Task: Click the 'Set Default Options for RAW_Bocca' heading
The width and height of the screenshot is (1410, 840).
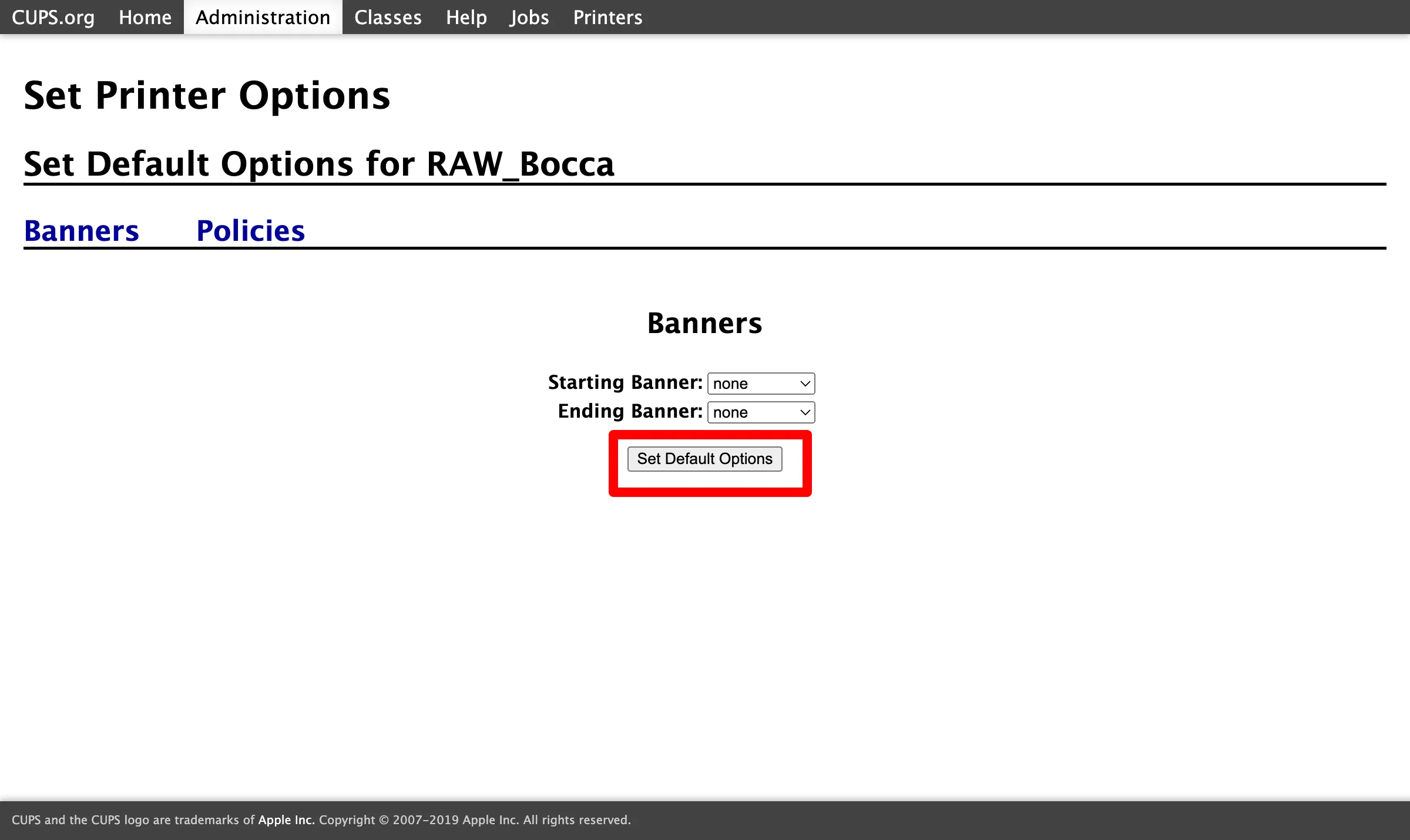Action: (319, 163)
